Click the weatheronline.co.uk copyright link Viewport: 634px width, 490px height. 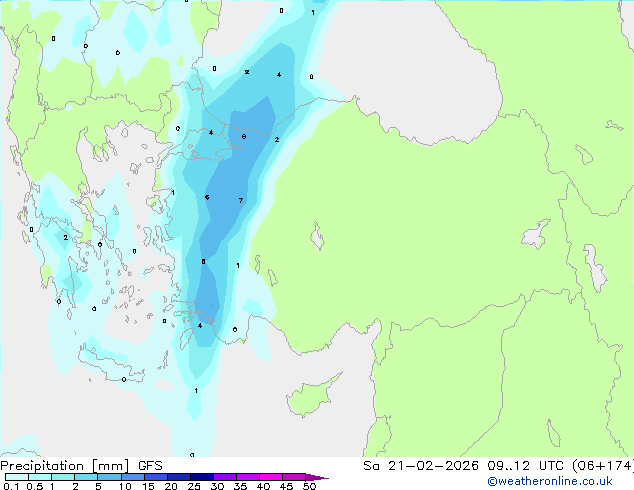(x=550, y=481)
